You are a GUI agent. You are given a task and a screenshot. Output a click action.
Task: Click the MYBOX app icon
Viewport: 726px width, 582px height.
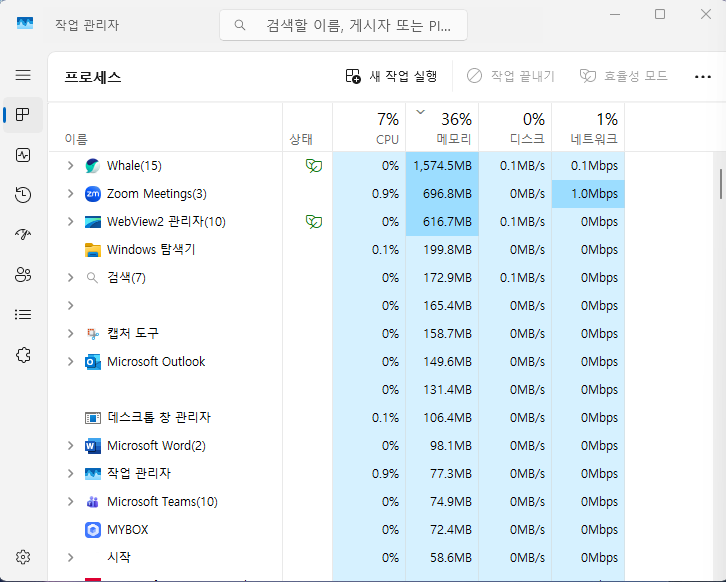pos(93,530)
